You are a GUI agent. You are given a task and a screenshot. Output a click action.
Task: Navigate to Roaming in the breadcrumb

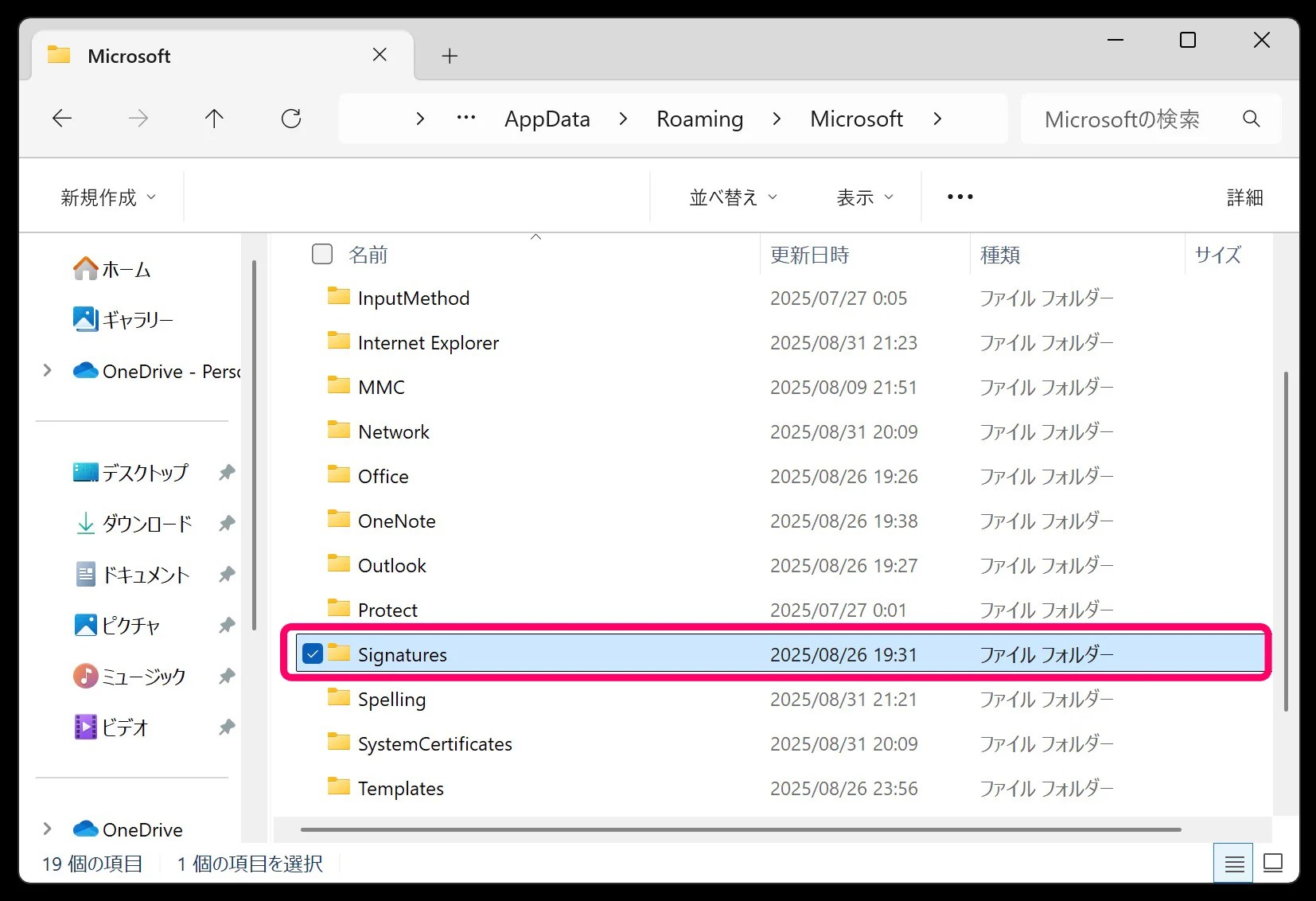pos(700,119)
